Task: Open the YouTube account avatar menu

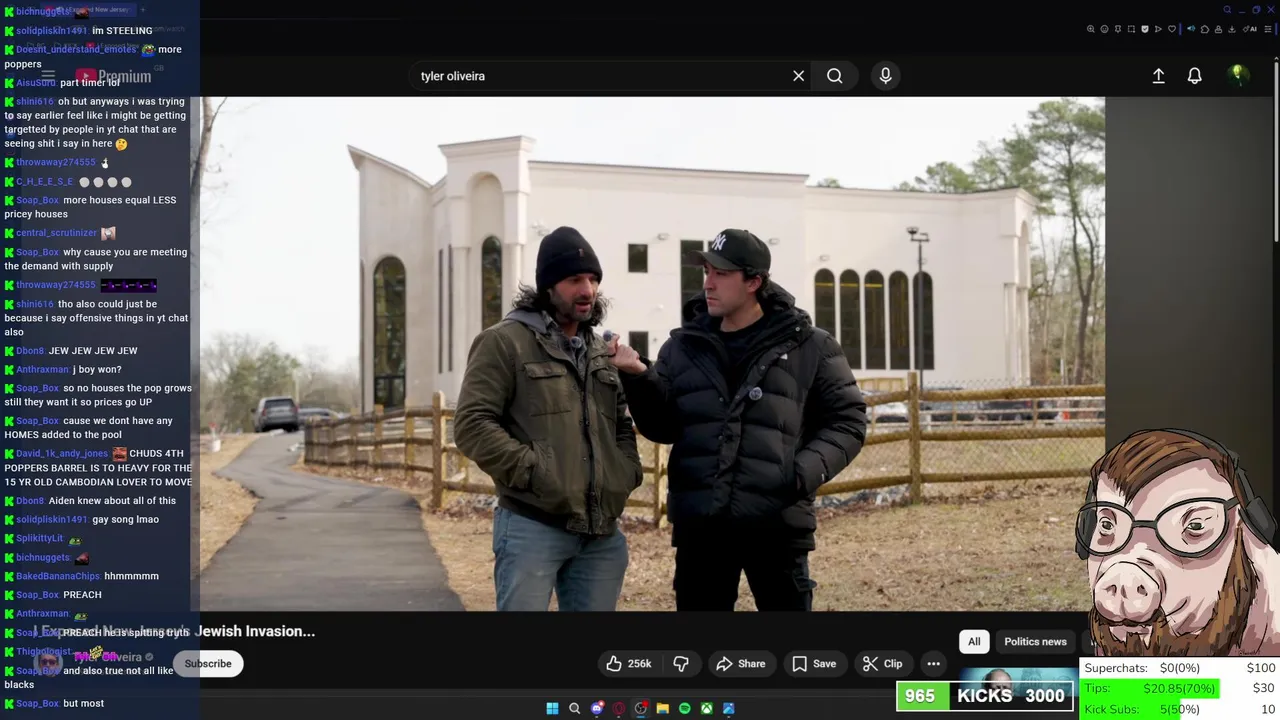Action: 1237,75
